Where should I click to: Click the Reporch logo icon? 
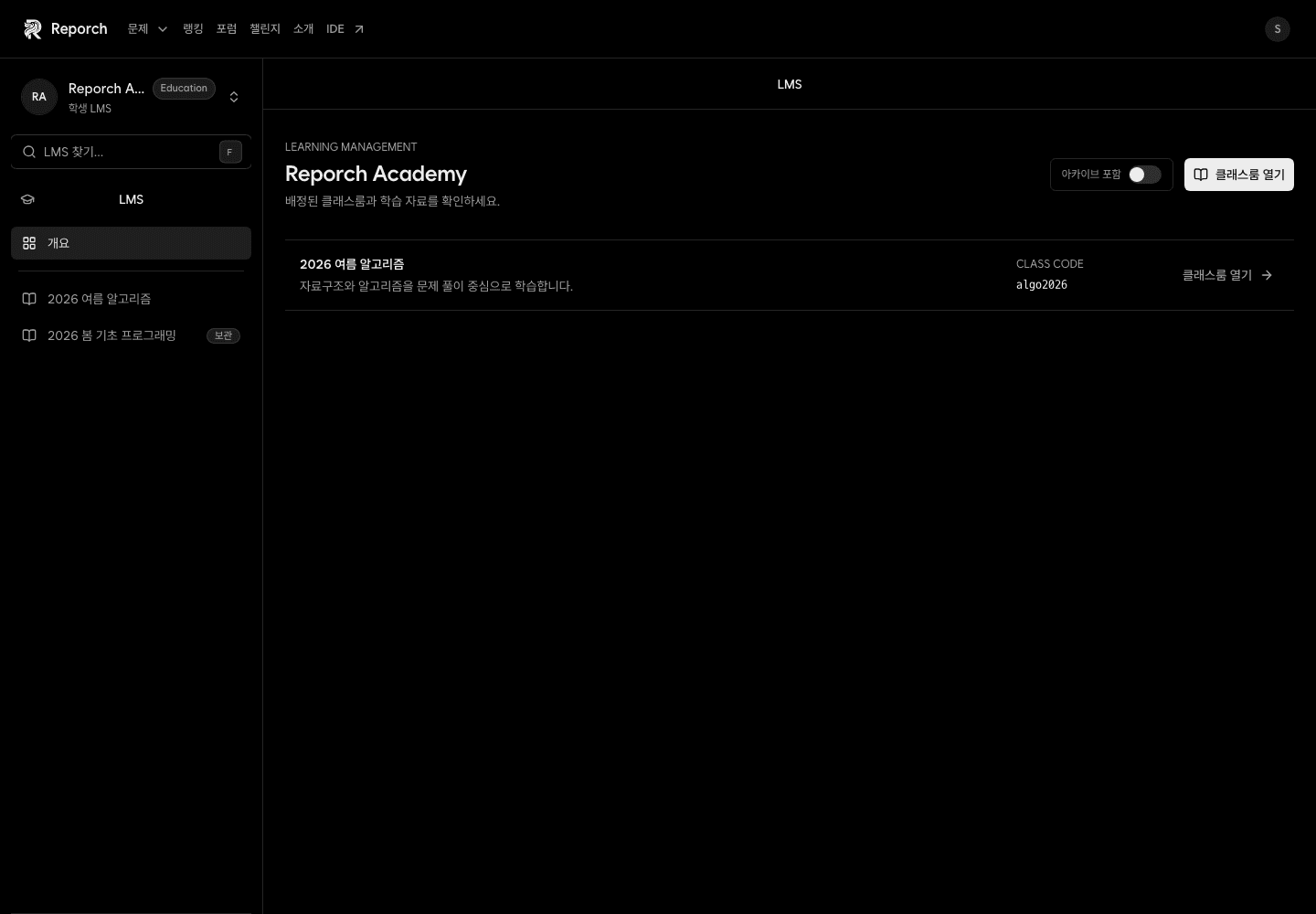33,29
